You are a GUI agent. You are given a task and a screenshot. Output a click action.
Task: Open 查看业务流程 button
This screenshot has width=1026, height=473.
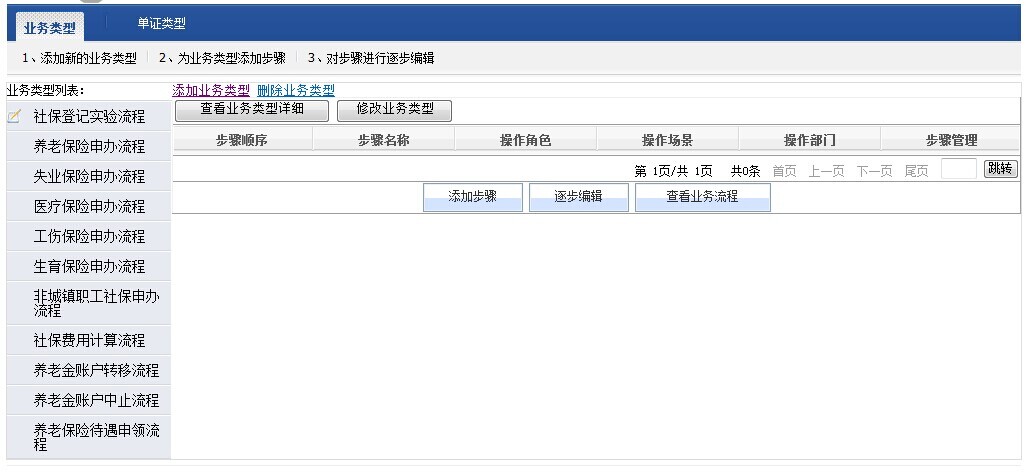coord(702,197)
